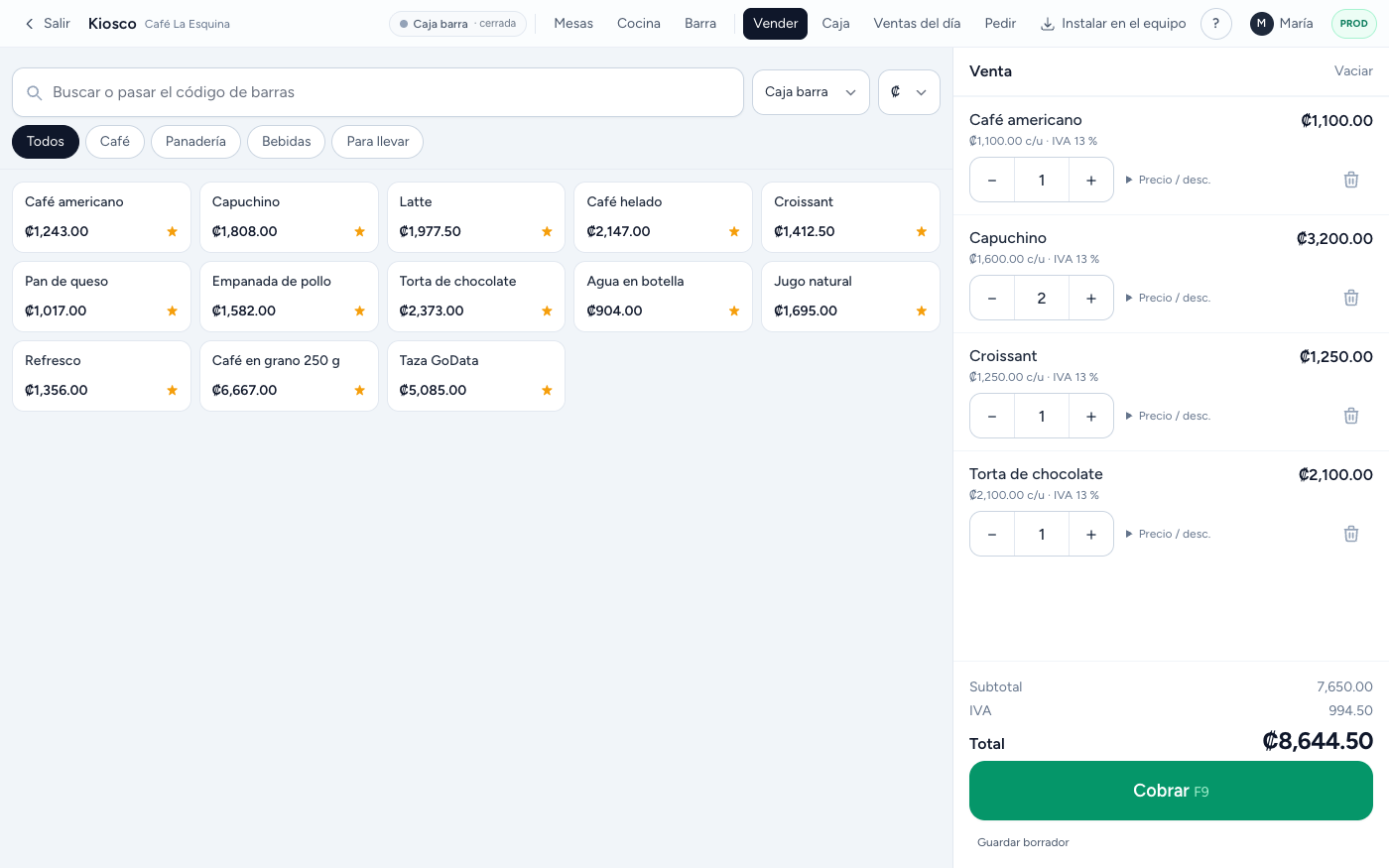Increase Café americano quantity with plus

(x=1091, y=180)
